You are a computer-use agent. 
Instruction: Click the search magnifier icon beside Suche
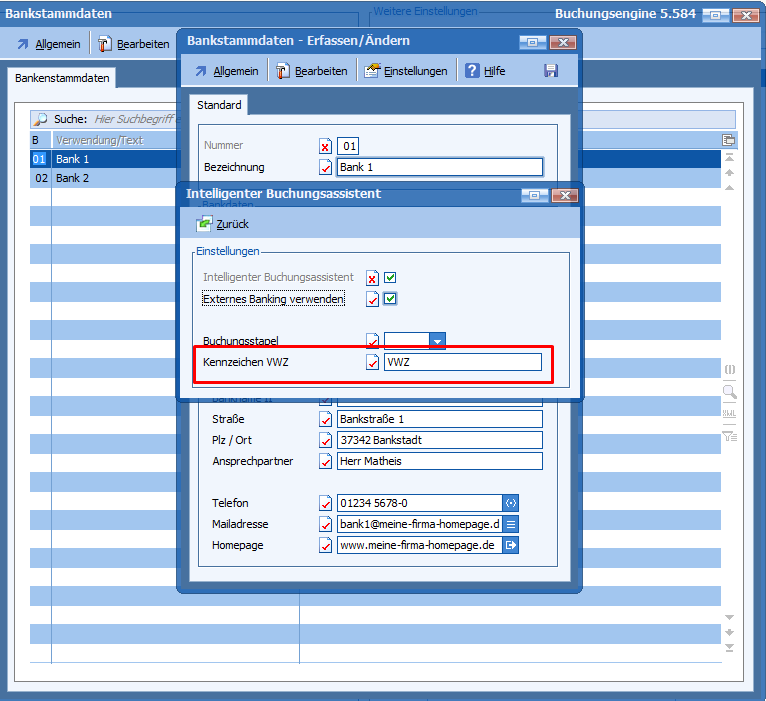coord(41,119)
